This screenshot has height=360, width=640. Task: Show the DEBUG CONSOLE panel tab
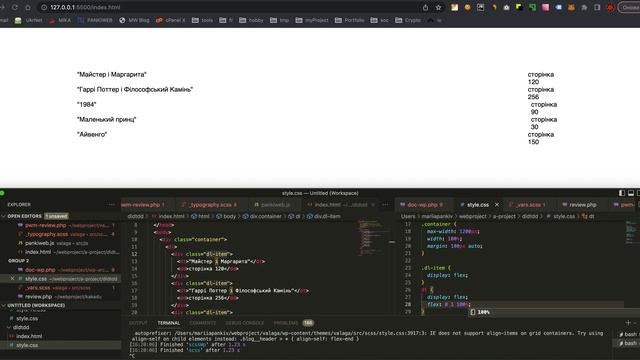pos(245,323)
